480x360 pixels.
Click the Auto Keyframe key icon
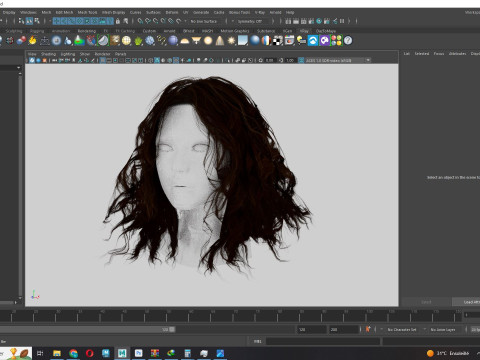coord(368,329)
